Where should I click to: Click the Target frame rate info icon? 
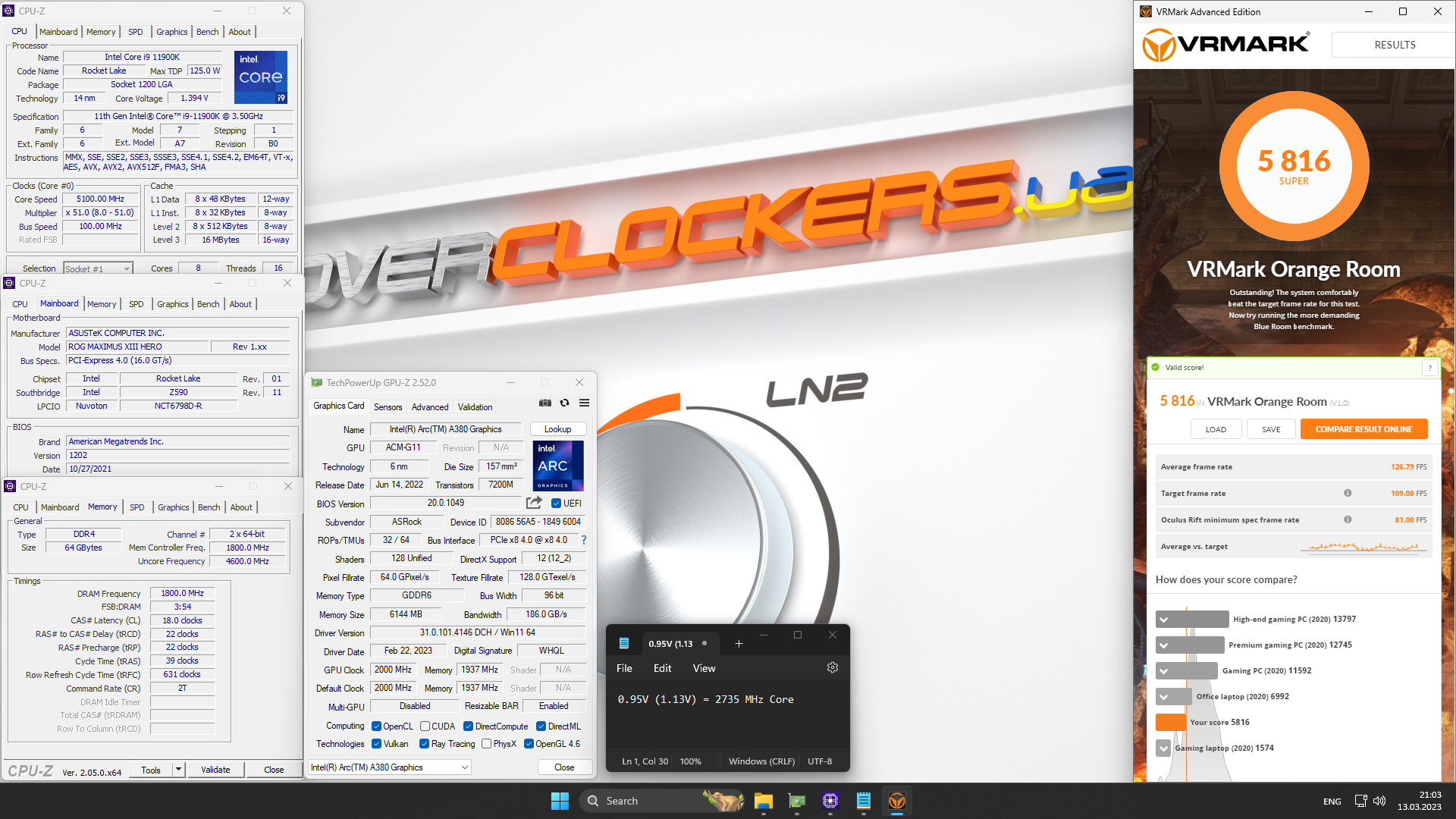[1348, 493]
